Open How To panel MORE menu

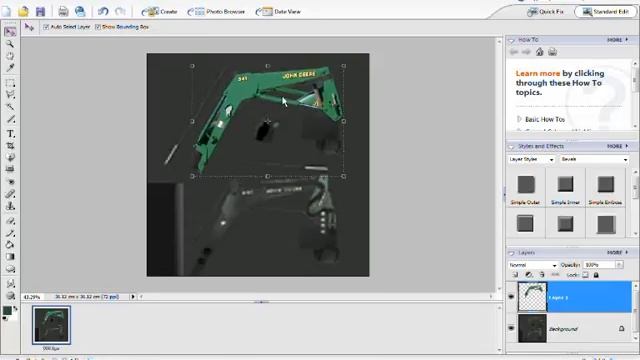[x=618, y=40]
